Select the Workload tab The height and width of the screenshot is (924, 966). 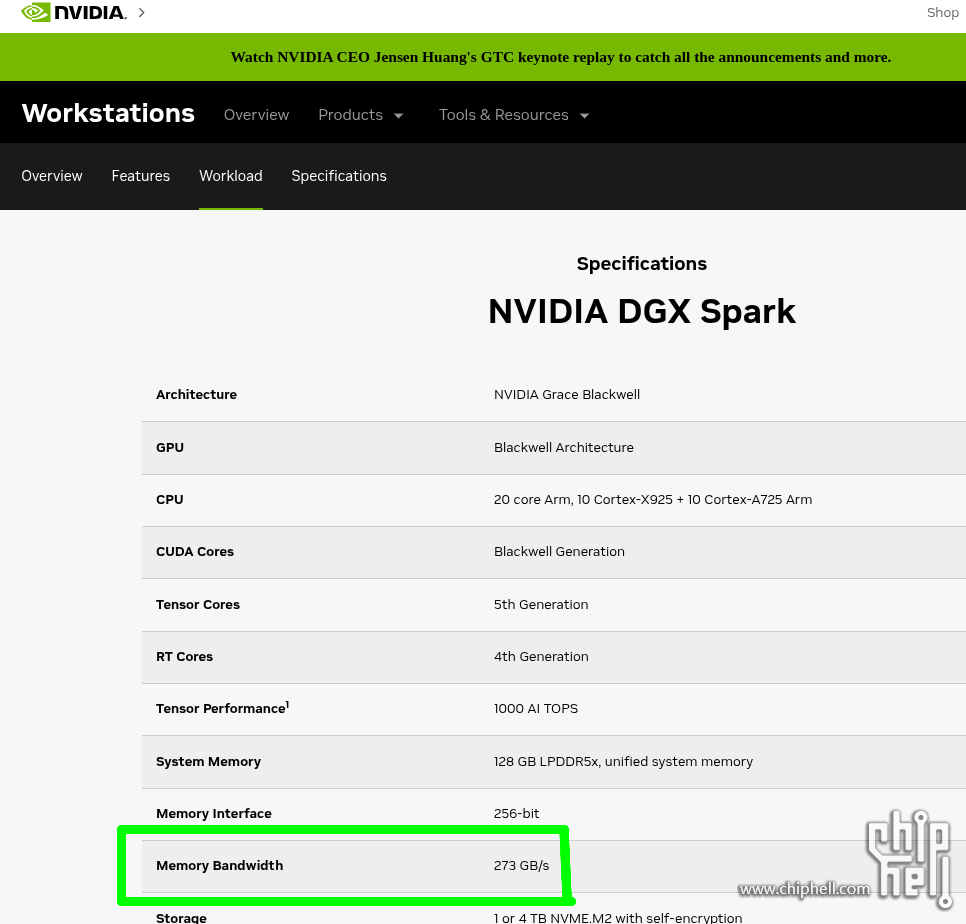231,176
